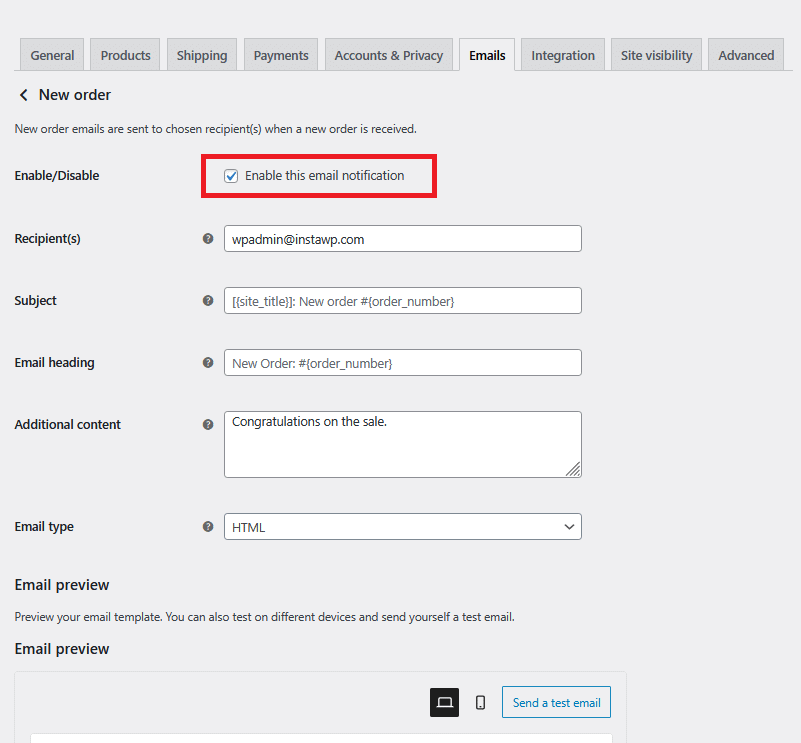Screen dimensions: 801x743
Task: Enable this email notification
Action: point(231,175)
